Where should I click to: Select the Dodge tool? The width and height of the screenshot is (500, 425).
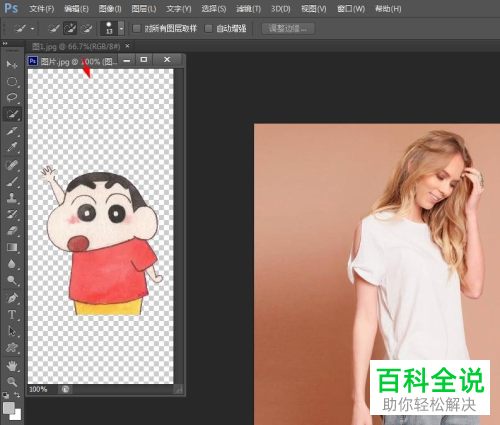[x=12, y=281]
